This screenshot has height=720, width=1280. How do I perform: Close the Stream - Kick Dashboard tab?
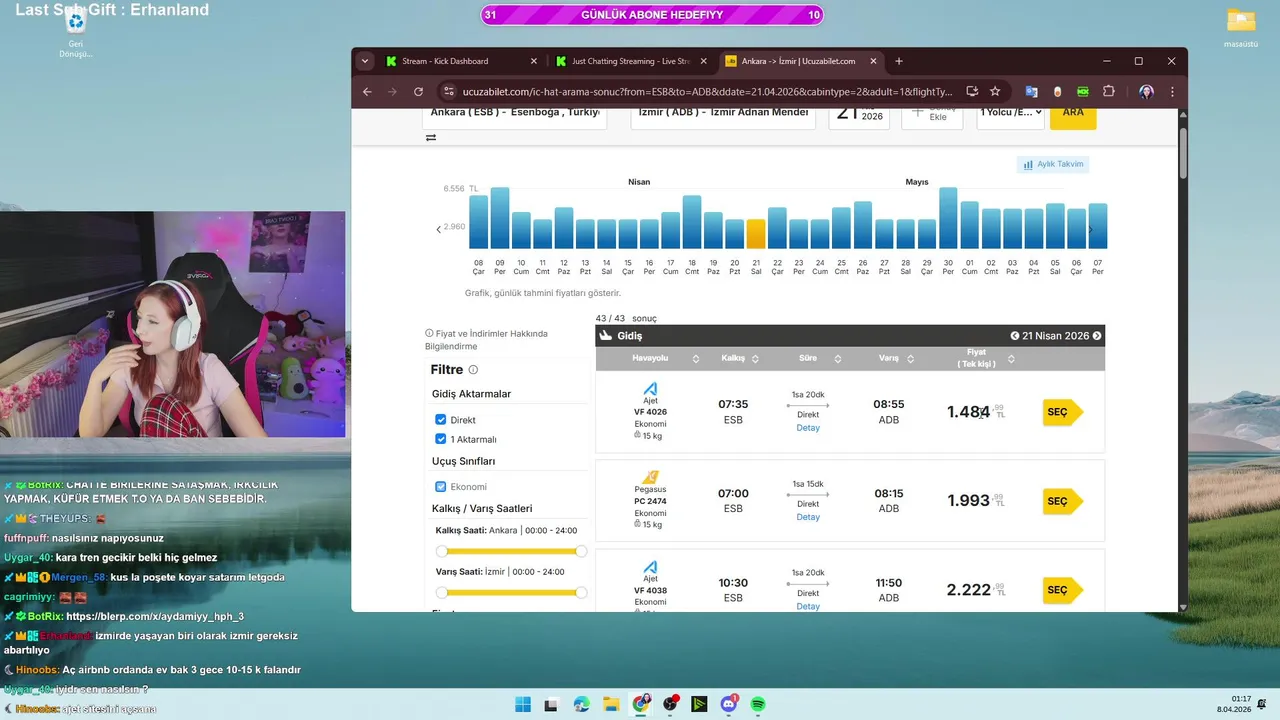533,61
